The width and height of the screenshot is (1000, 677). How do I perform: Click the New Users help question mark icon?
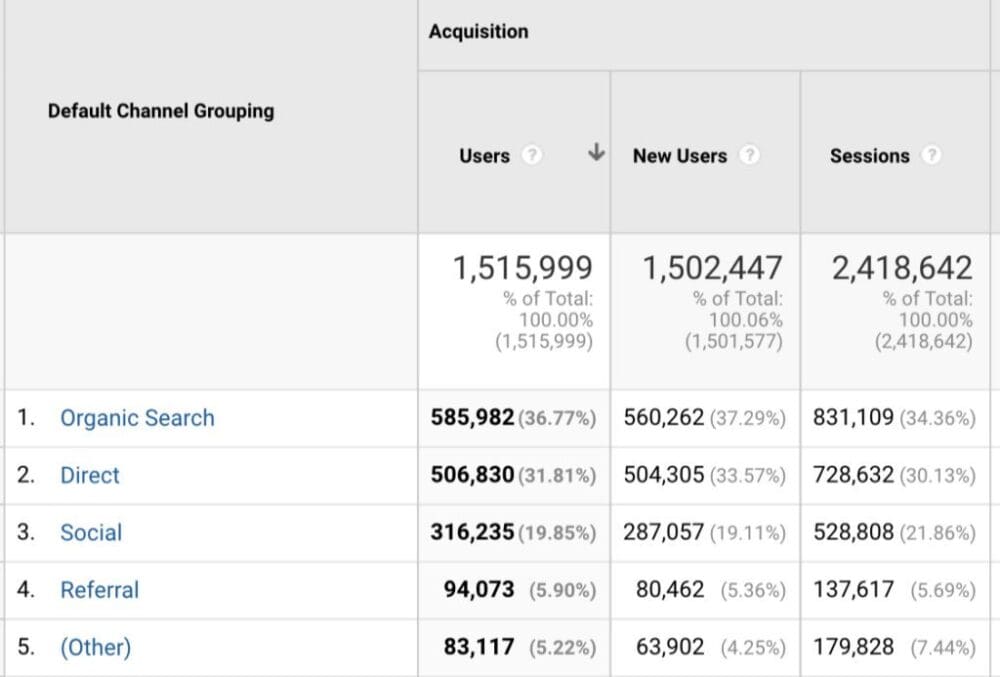point(749,155)
